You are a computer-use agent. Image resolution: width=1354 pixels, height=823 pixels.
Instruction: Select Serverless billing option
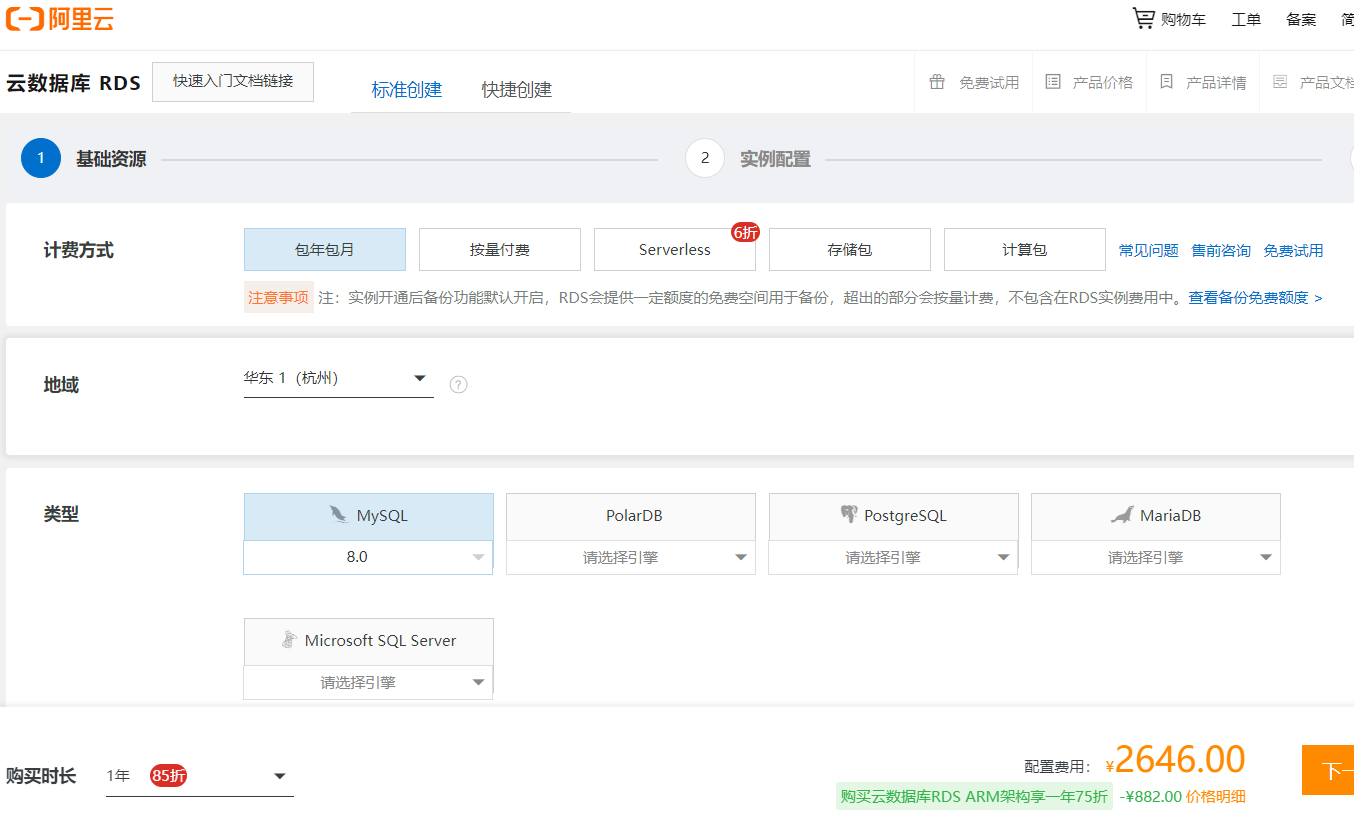coord(675,249)
